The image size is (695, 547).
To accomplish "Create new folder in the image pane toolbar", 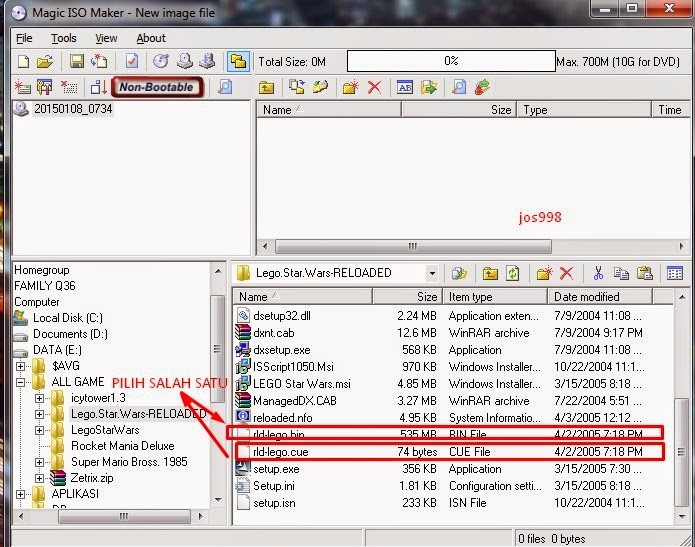I will point(350,87).
